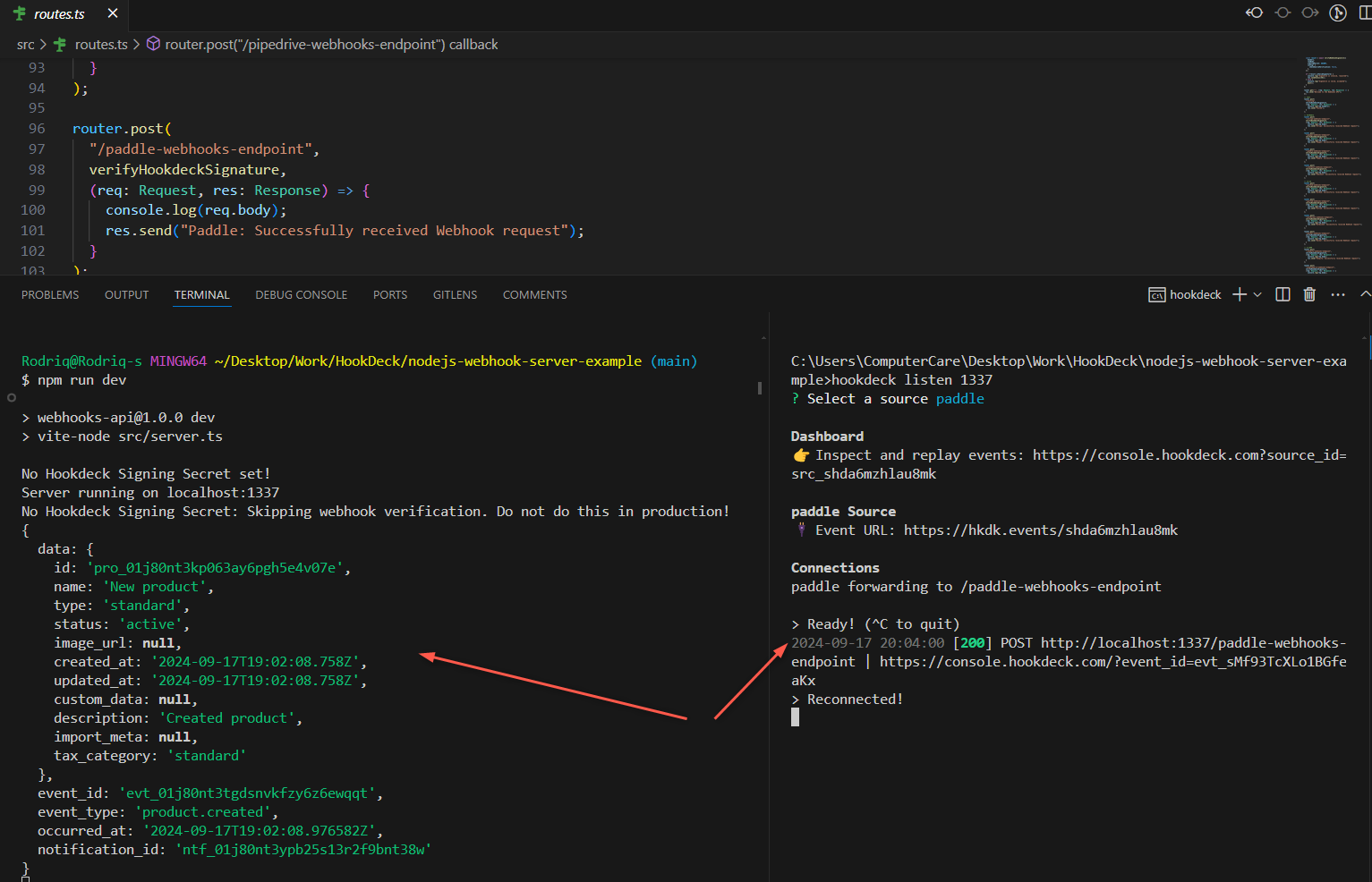The height and width of the screenshot is (882, 1372).
Task: Split the terminal panel
Action: 1283,293
